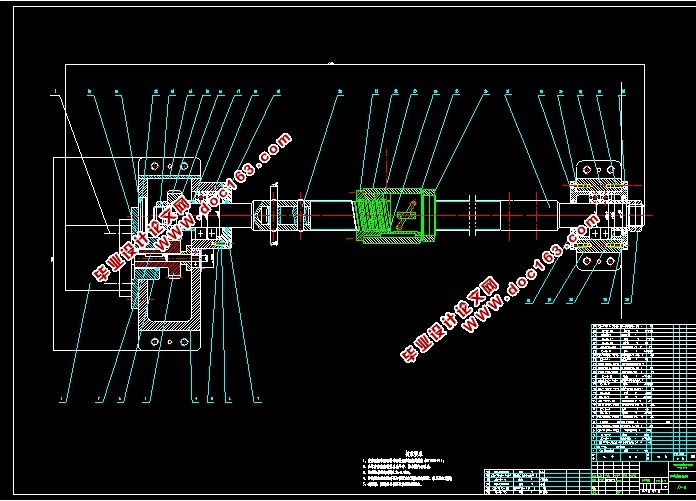Select the top mounting flange bolt holes on left
The width and height of the screenshot is (696, 501).
pos(169,166)
